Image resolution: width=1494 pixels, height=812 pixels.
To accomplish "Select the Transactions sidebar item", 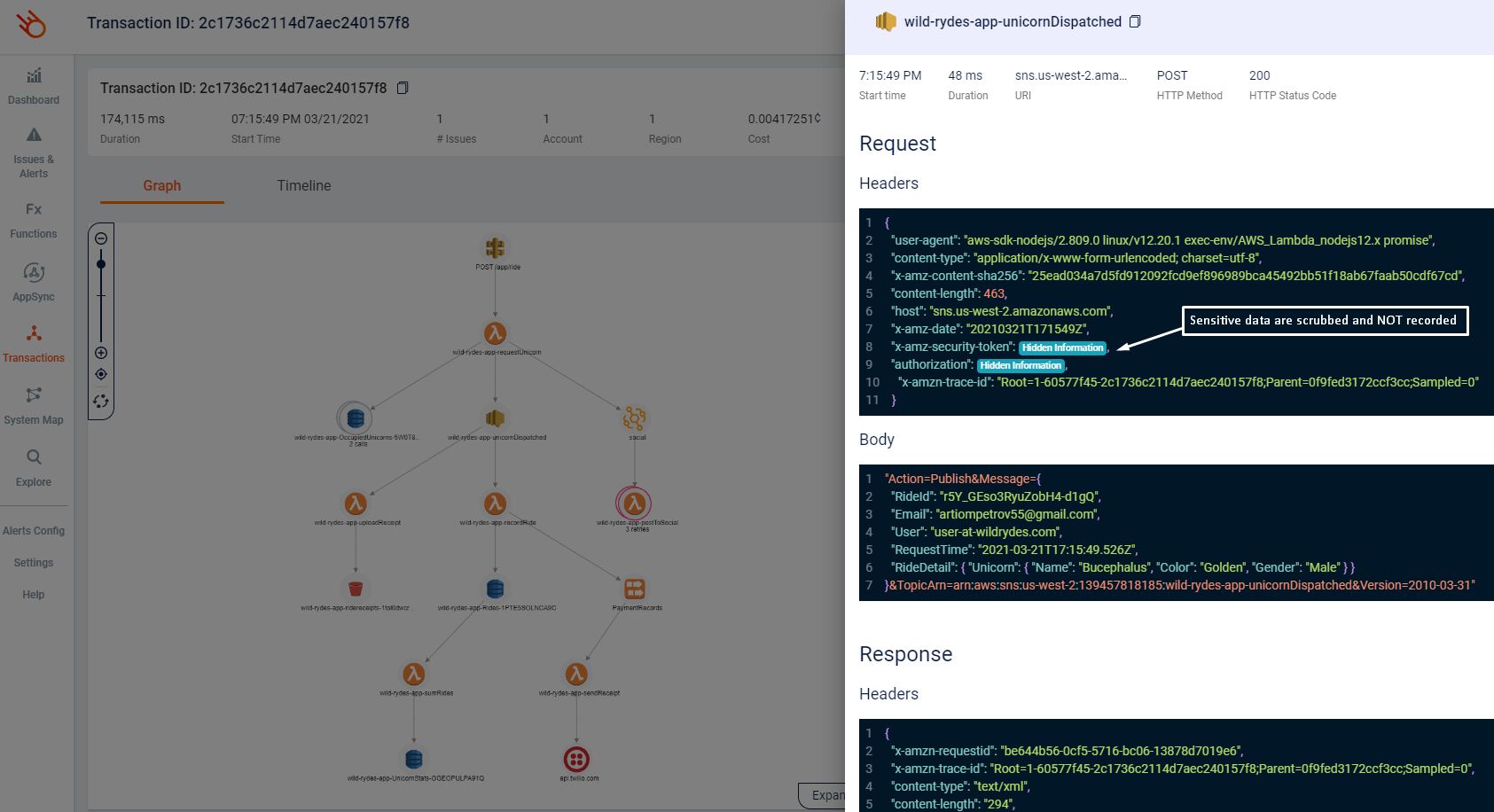I will pyautogui.click(x=34, y=345).
